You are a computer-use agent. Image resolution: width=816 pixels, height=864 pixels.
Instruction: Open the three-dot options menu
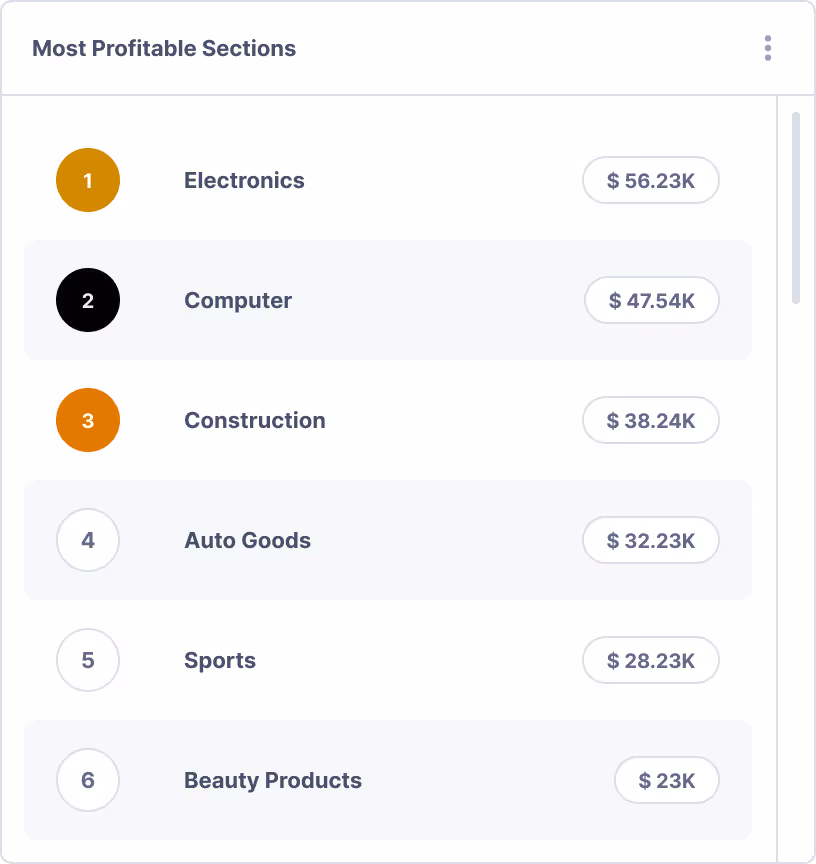[x=767, y=48]
